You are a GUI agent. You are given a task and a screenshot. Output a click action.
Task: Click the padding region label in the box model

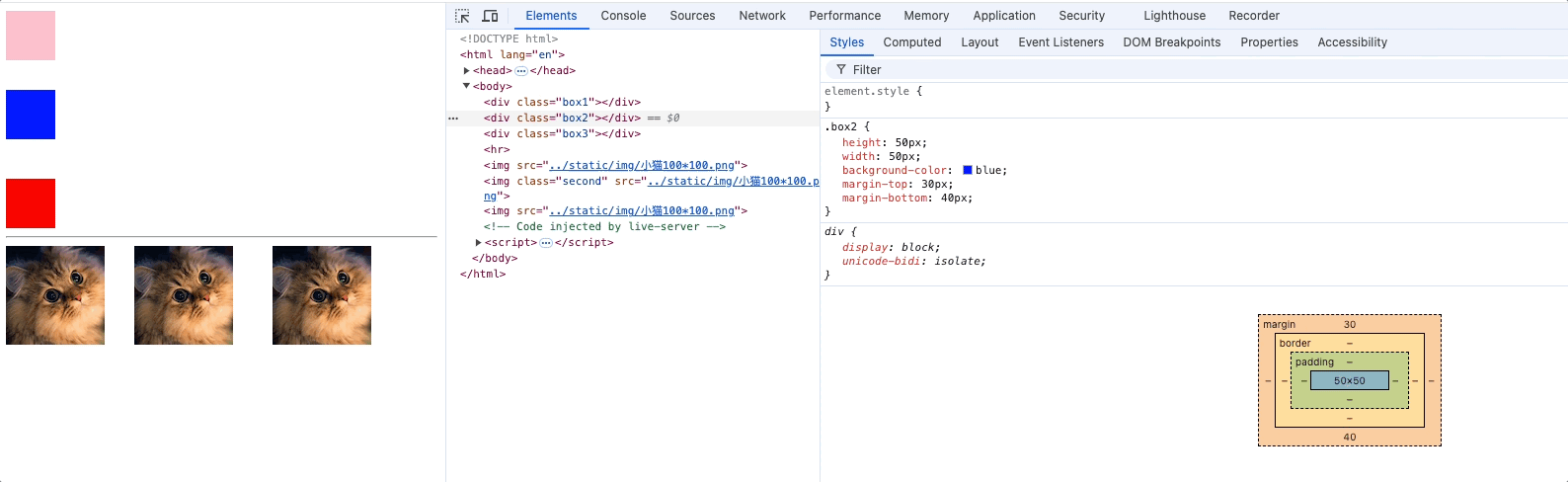tap(1314, 362)
